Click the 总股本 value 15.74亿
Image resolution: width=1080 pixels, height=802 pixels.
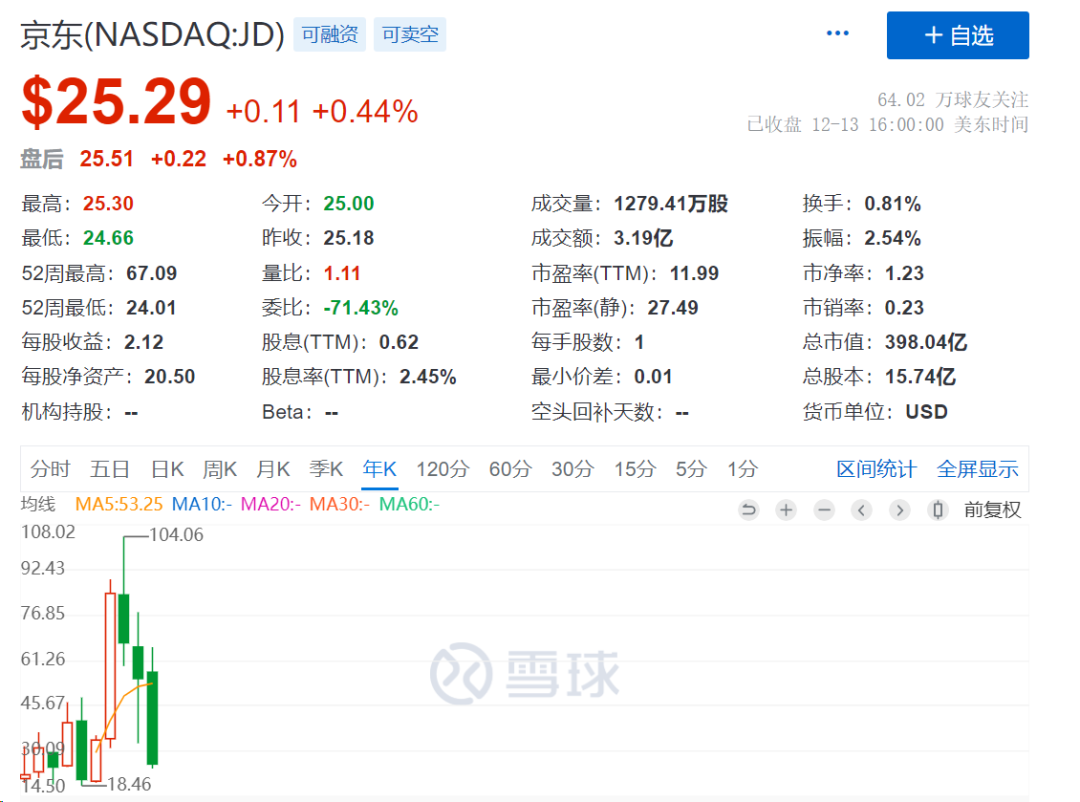pos(920,377)
